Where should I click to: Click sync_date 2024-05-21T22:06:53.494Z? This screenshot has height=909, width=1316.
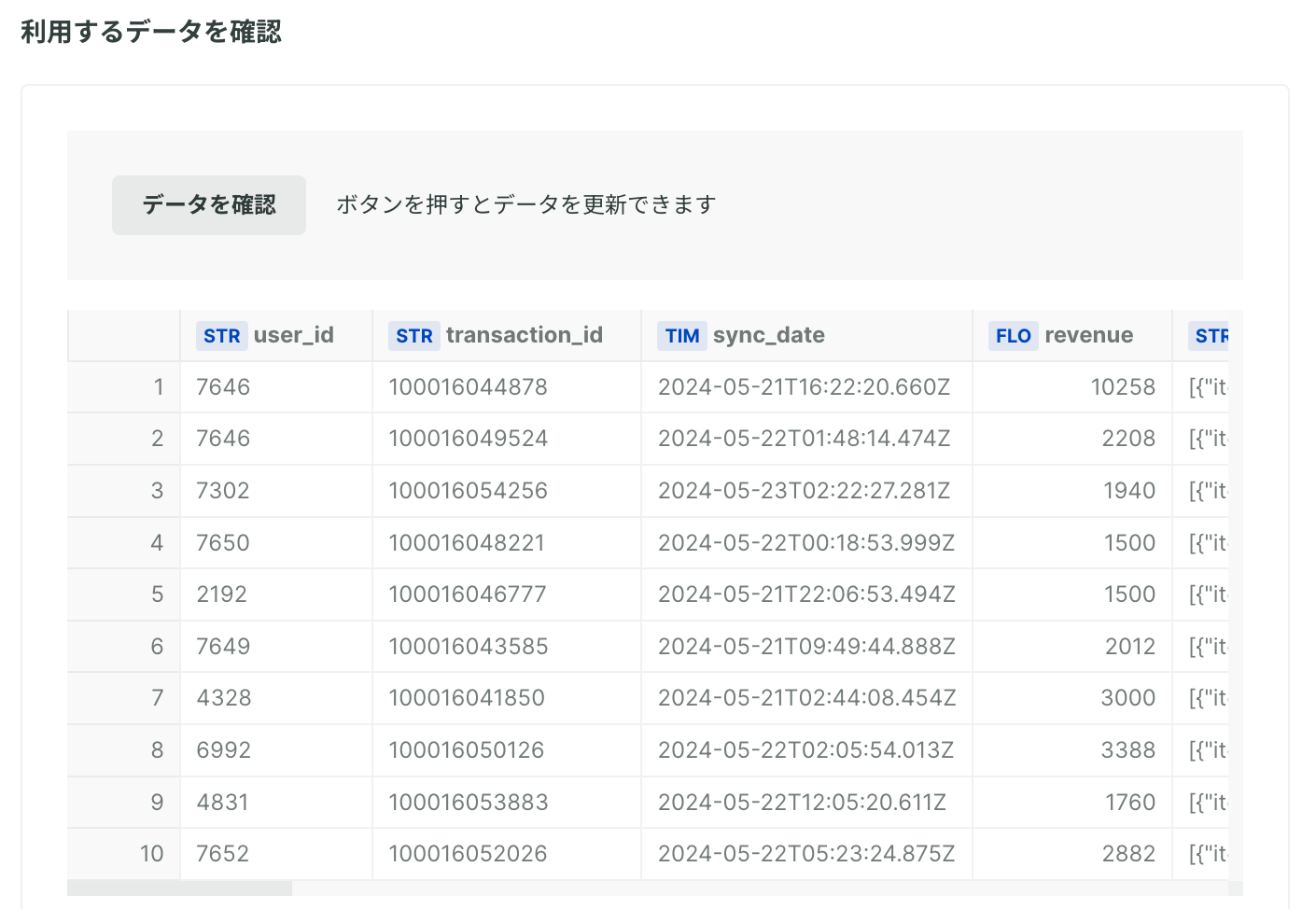coord(806,594)
